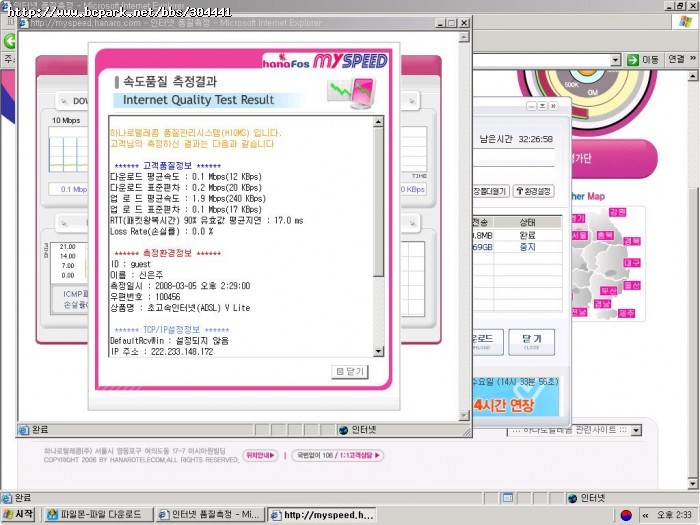Click the internet zone globe in popup status bar

343,430
